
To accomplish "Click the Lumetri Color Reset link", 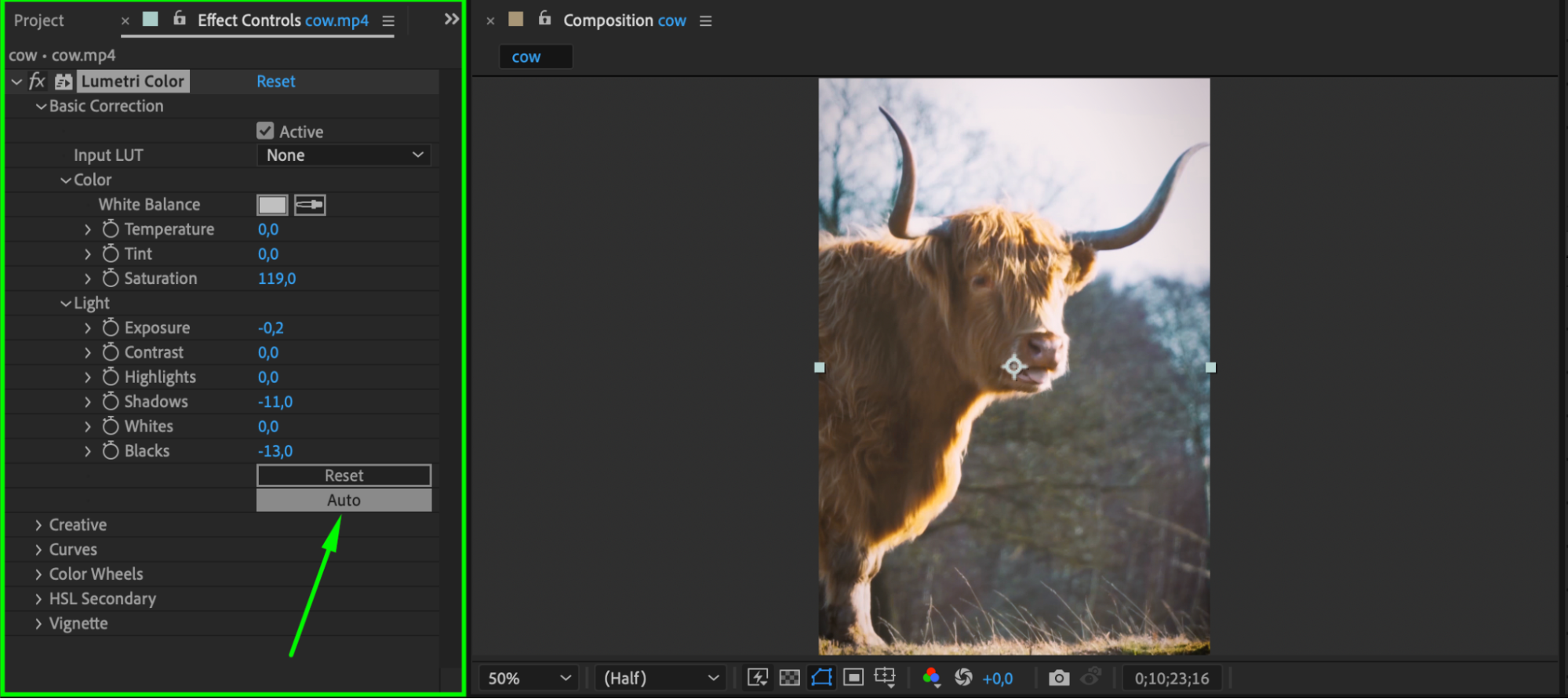I will point(275,82).
